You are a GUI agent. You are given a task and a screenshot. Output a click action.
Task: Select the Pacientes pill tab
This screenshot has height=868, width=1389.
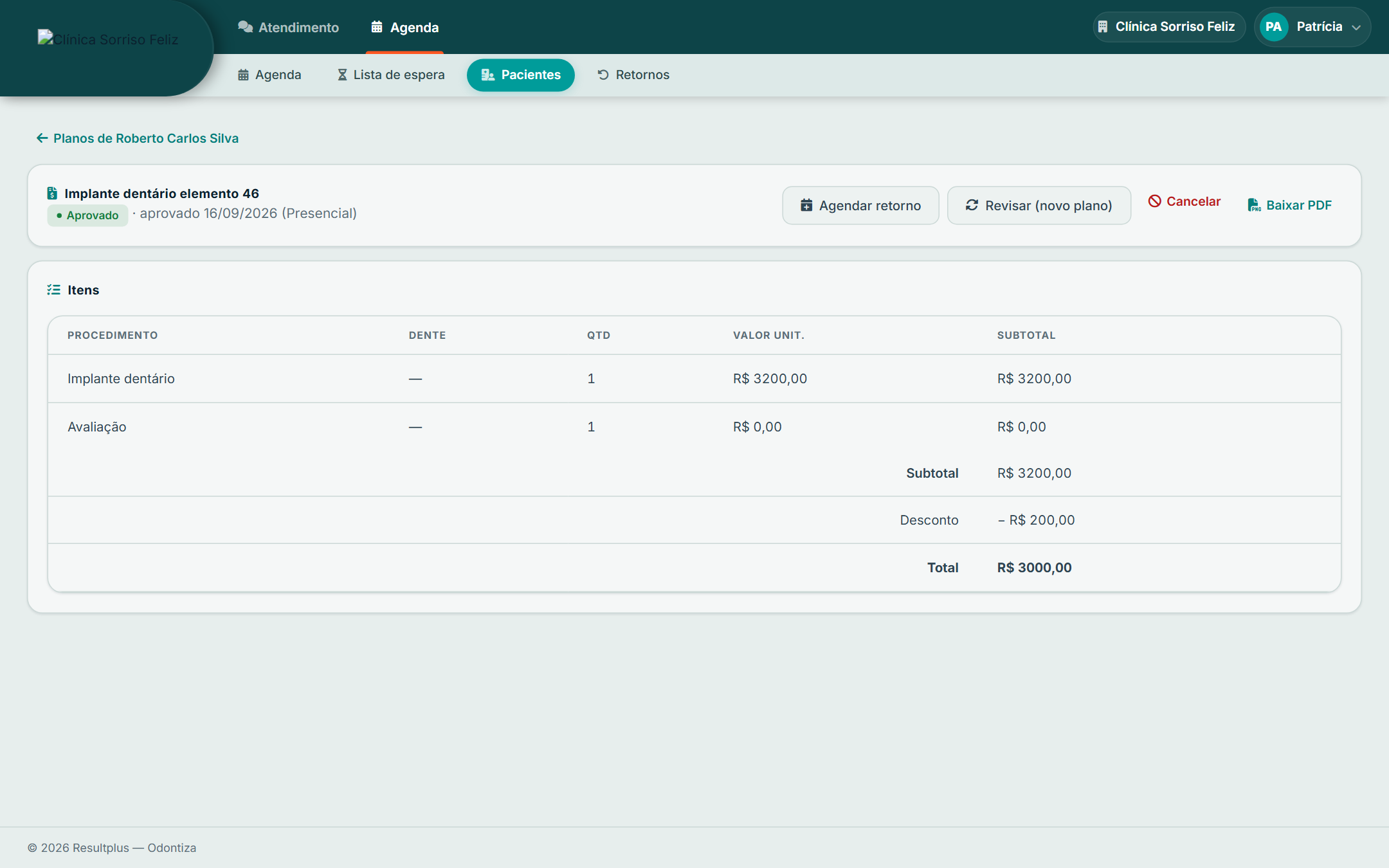[521, 75]
